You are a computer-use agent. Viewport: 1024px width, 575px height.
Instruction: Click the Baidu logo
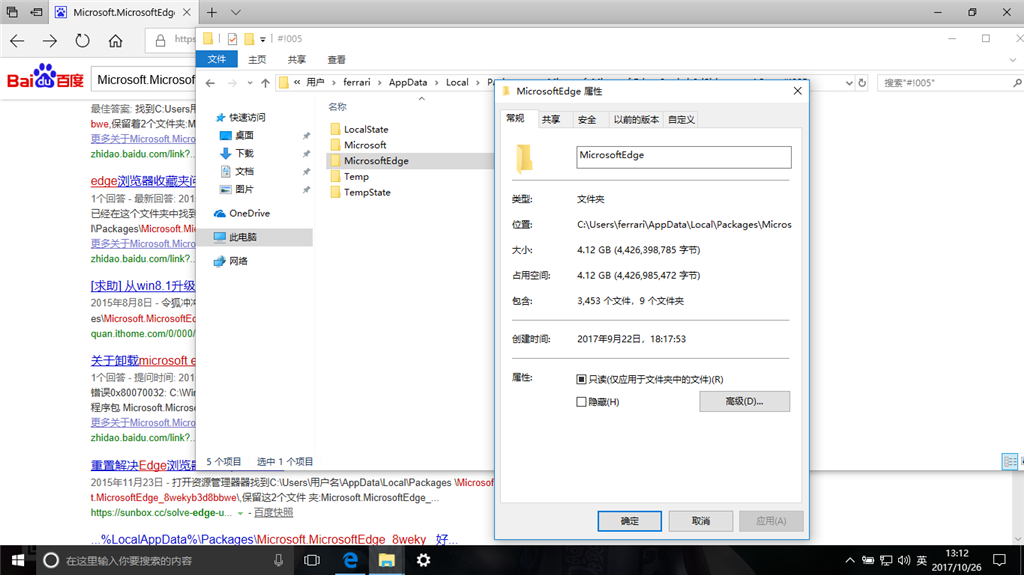[45, 77]
